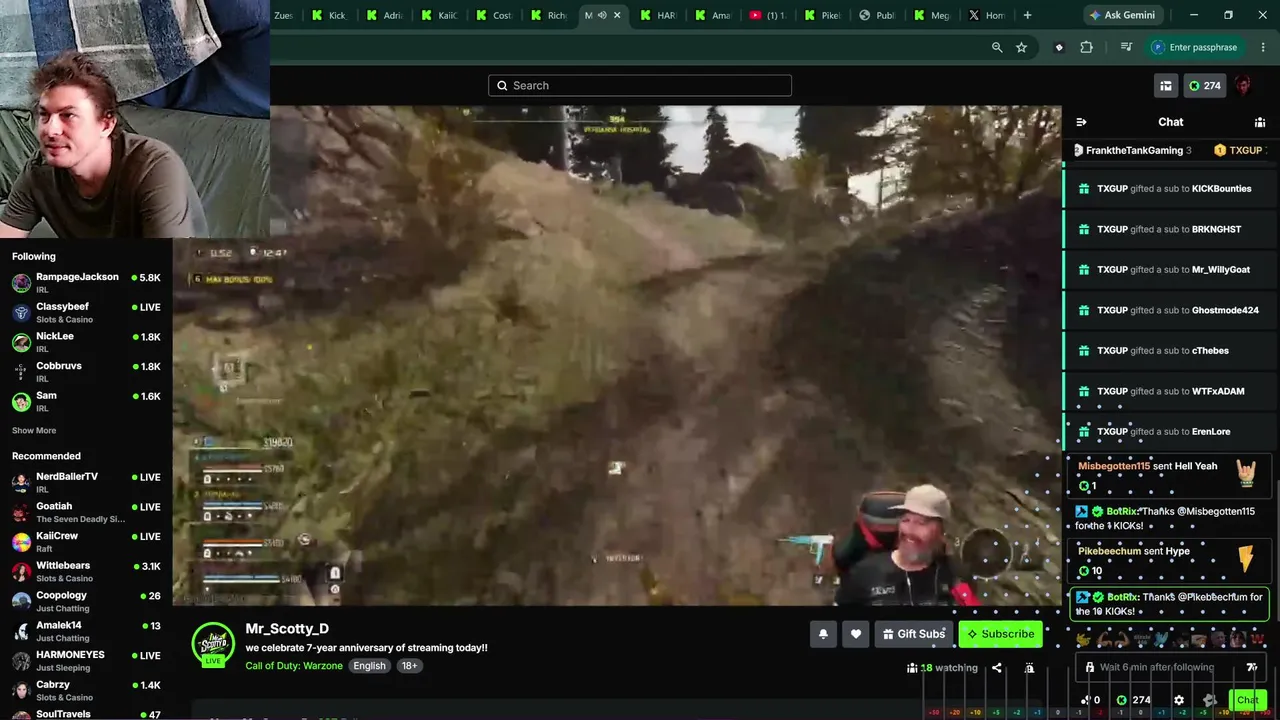Open Chrome extension icon left of puzzle
This screenshot has height=720, width=1280.
(1059, 47)
